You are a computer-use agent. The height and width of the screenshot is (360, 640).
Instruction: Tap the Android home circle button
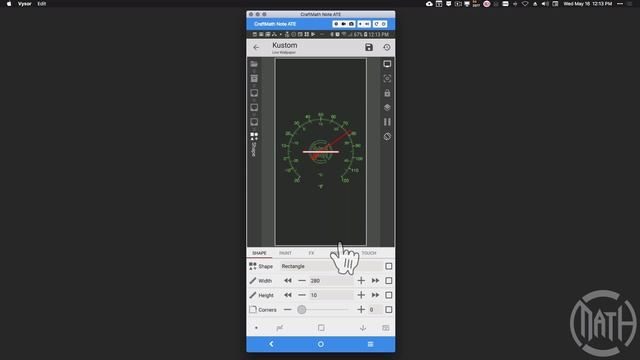tap(321, 344)
